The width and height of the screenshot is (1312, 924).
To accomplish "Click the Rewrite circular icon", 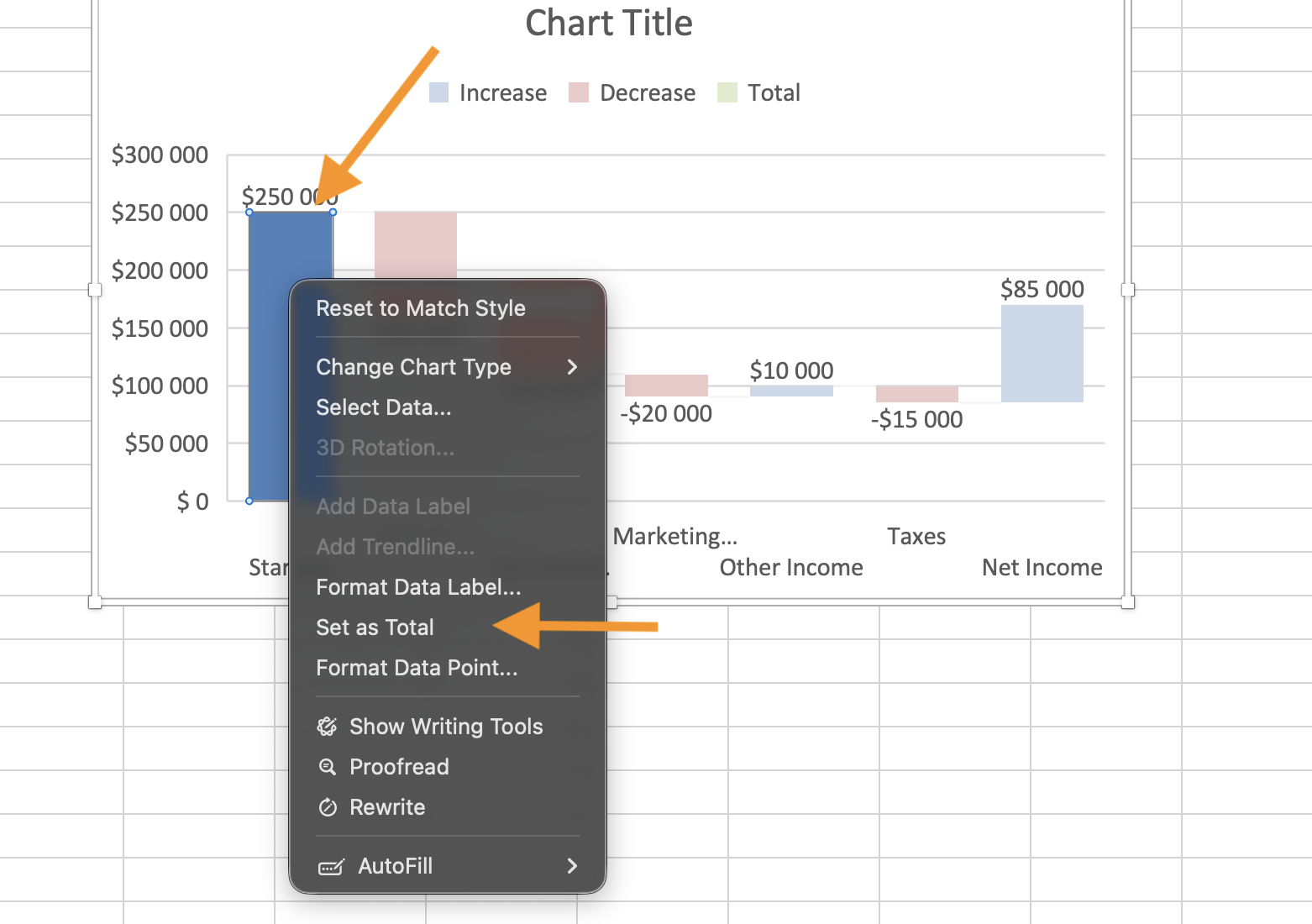I will pos(327,807).
